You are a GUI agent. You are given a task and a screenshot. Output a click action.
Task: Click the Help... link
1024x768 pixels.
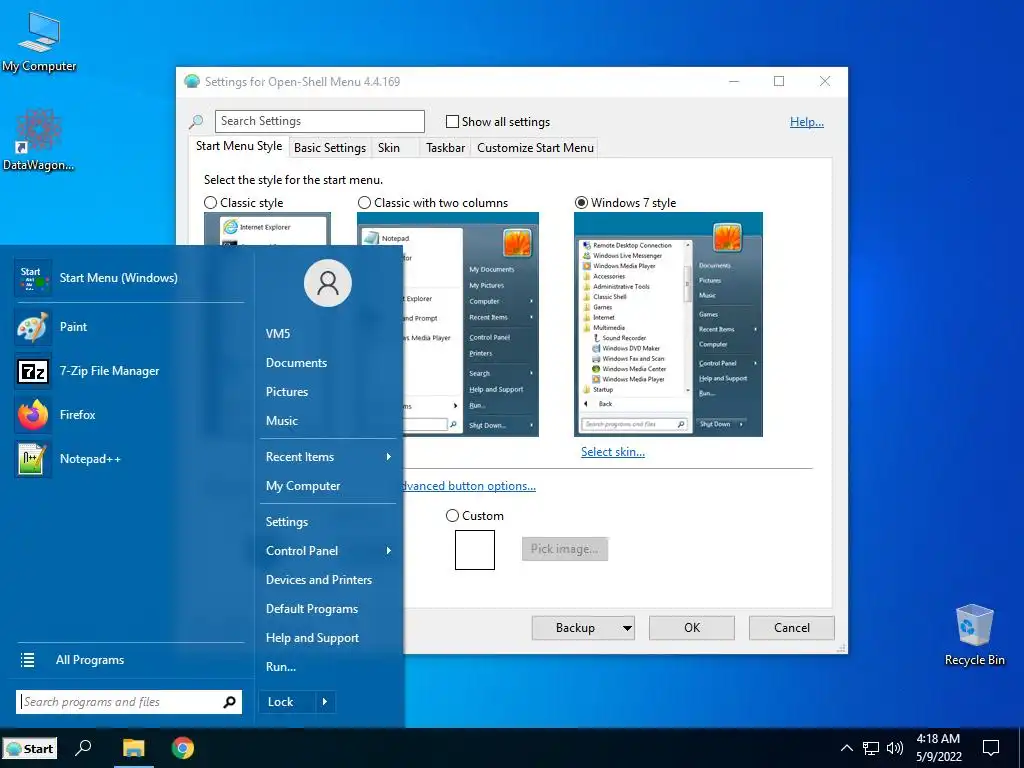[807, 121]
